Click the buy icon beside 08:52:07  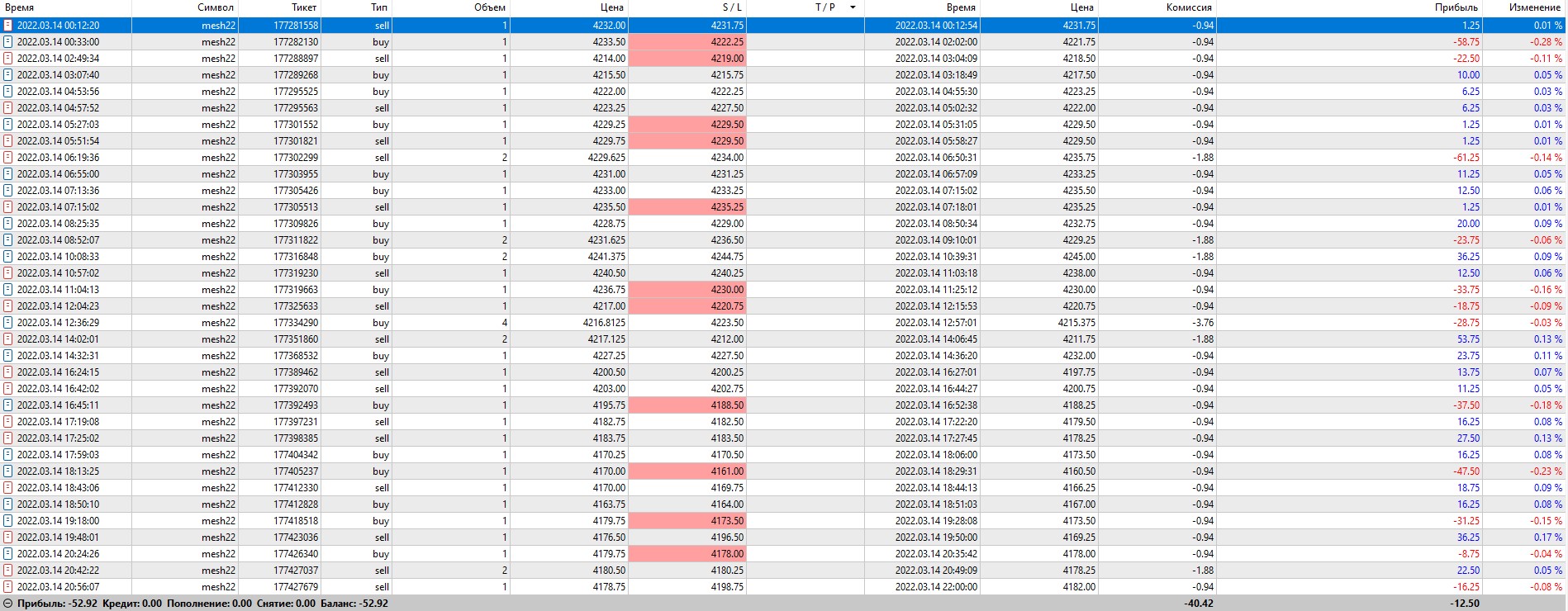8,240
